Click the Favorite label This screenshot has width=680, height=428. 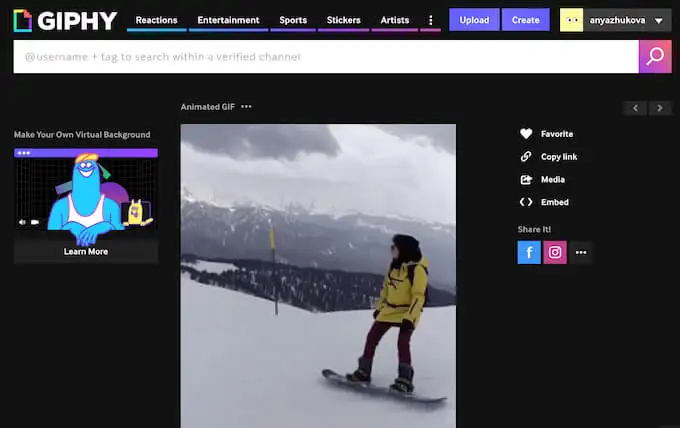click(557, 134)
